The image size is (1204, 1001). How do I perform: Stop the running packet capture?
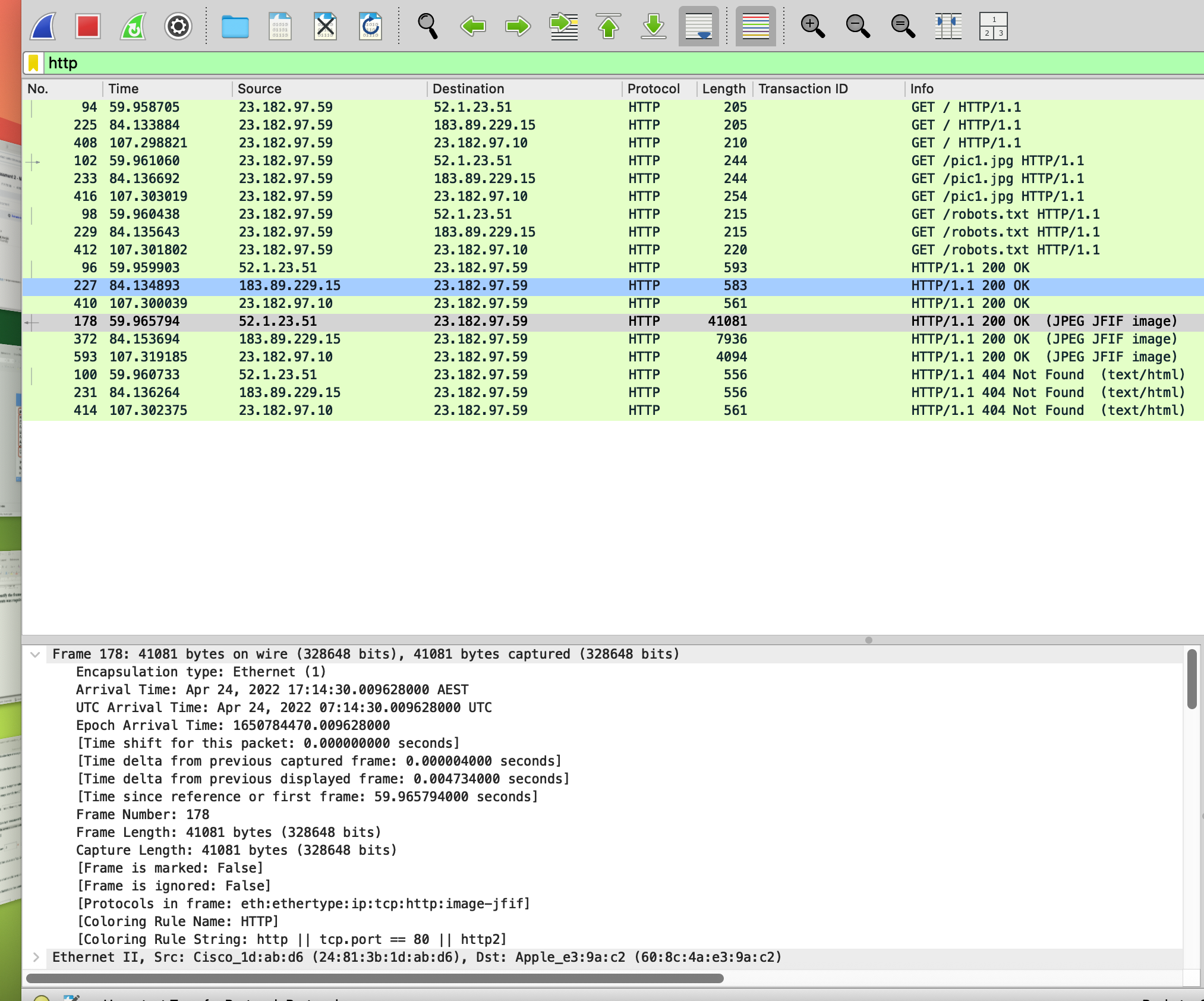[87, 26]
